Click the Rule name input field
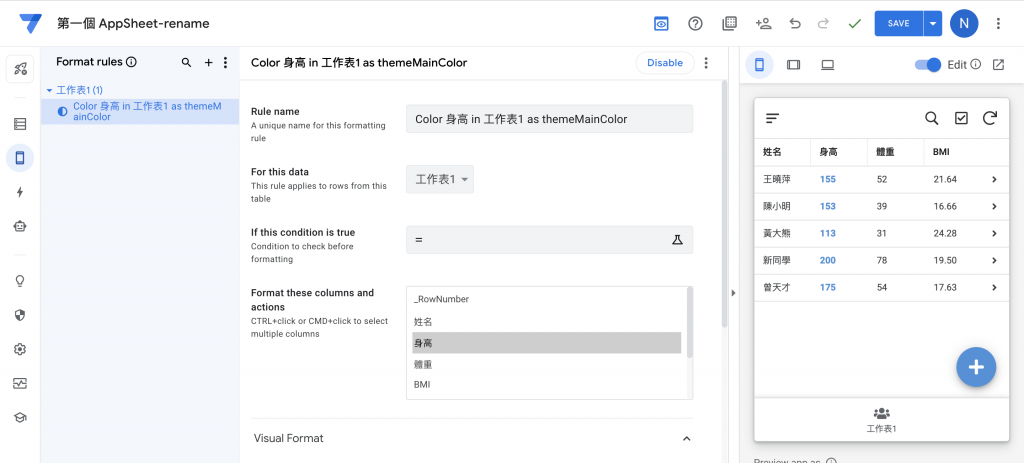 click(549, 119)
